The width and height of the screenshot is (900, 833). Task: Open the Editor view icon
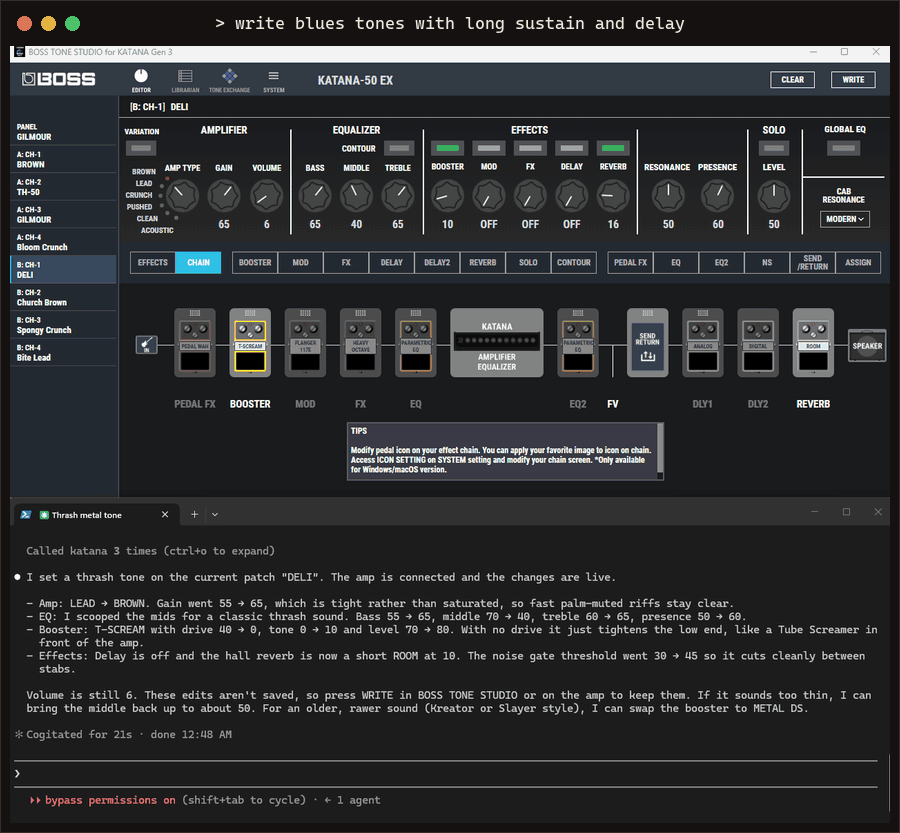(x=141, y=80)
